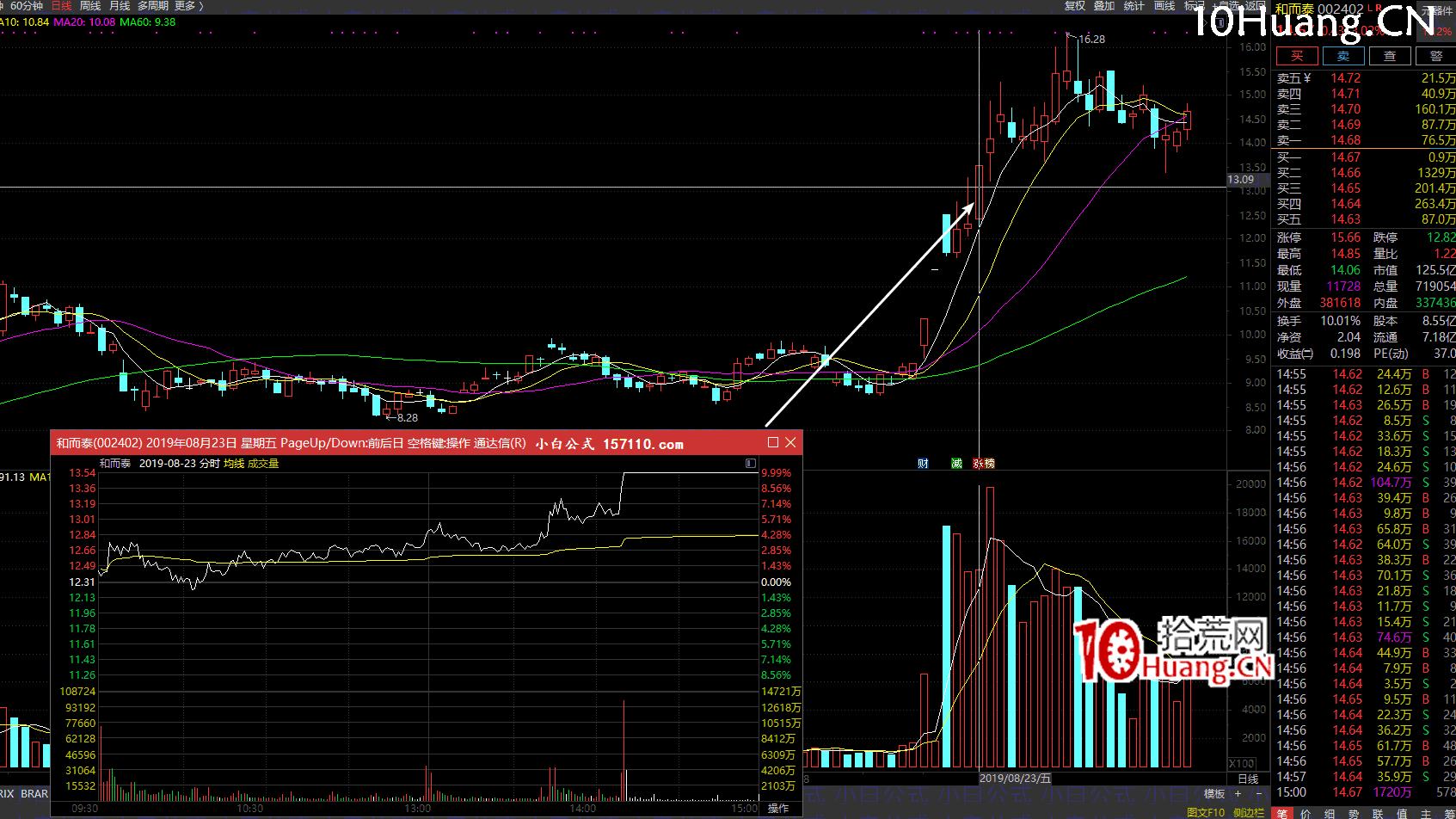Click the MA20: 10.08 indicator label
Viewport: 1456px width, 819px height.
click(x=84, y=22)
